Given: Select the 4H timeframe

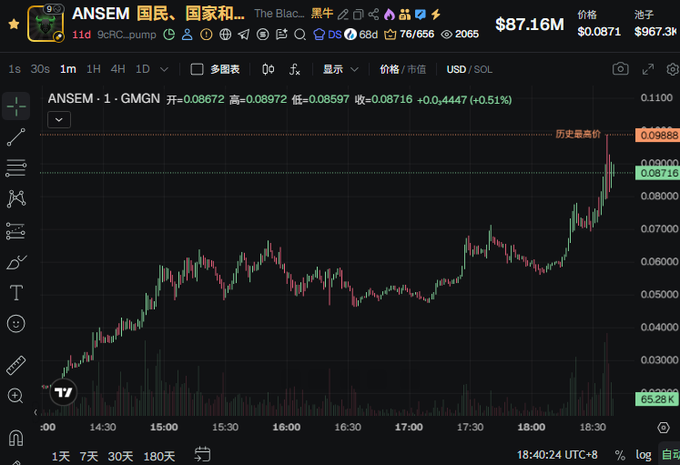Looking at the screenshot, I should pos(118,69).
